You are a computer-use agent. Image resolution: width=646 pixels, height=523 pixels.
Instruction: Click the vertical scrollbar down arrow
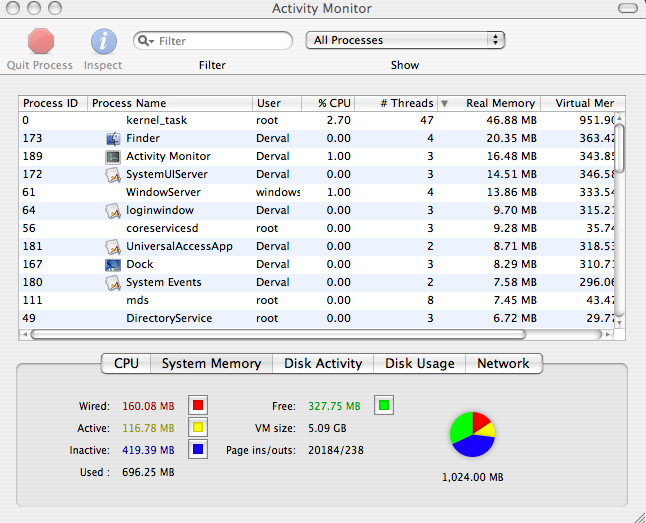click(x=619, y=324)
